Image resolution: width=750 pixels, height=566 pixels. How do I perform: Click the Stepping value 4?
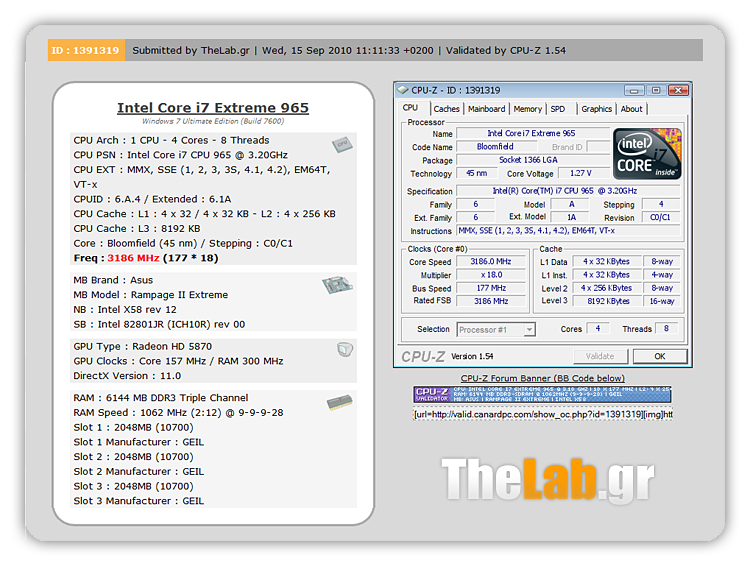661,204
